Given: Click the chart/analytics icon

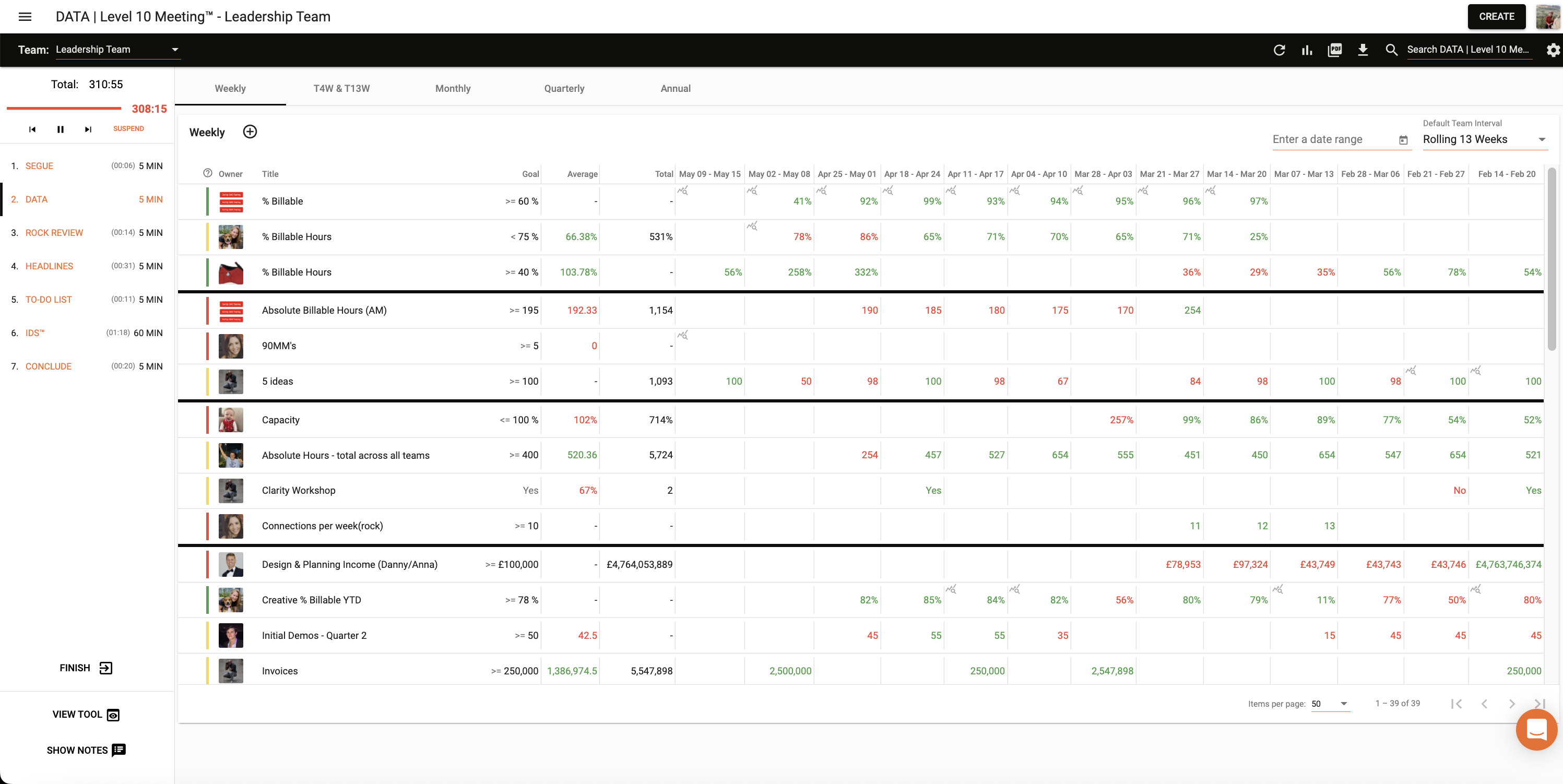Looking at the screenshot, I should [1308, 48].
